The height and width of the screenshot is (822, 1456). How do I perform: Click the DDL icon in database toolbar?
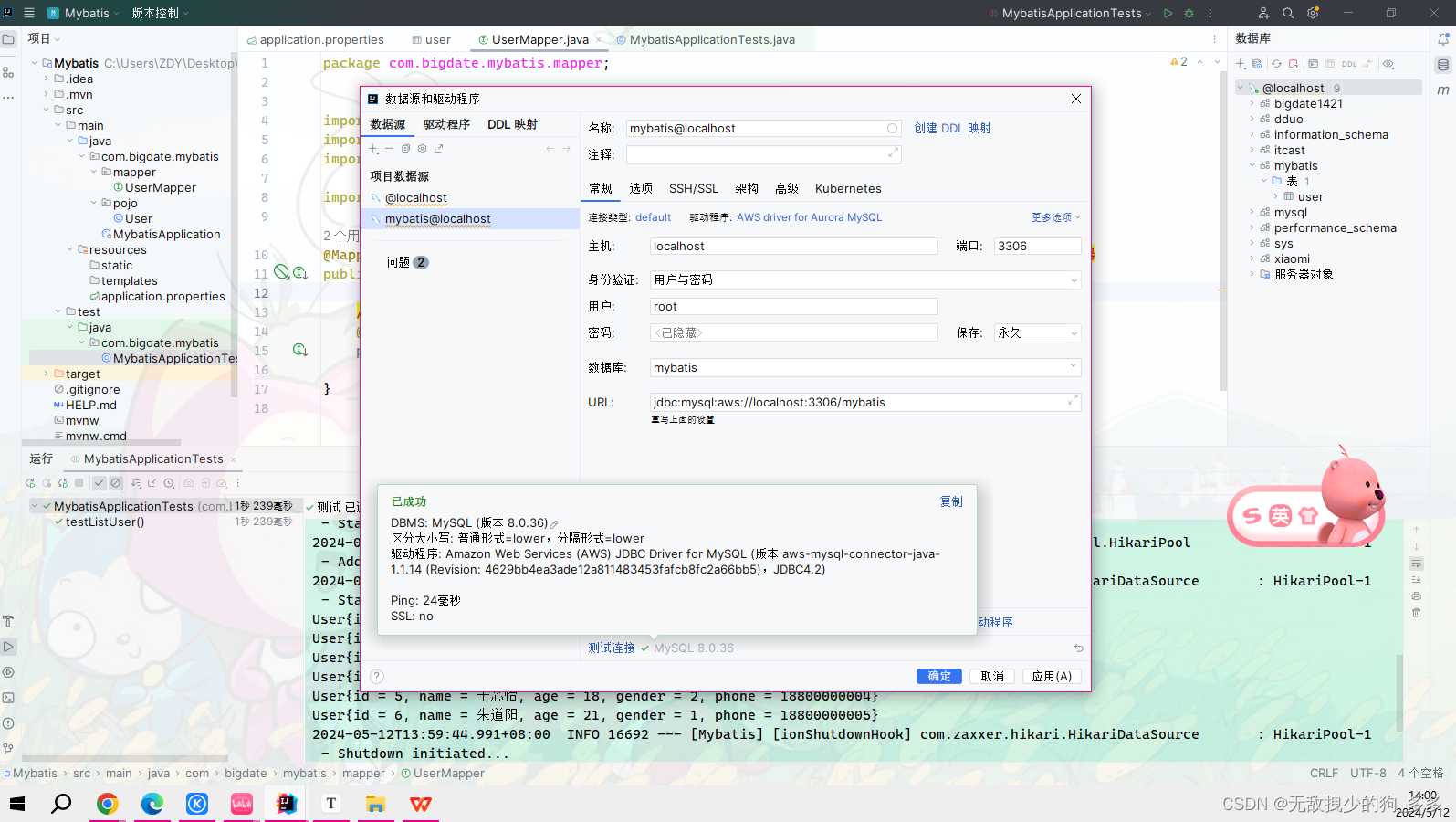pos(1348,64)
